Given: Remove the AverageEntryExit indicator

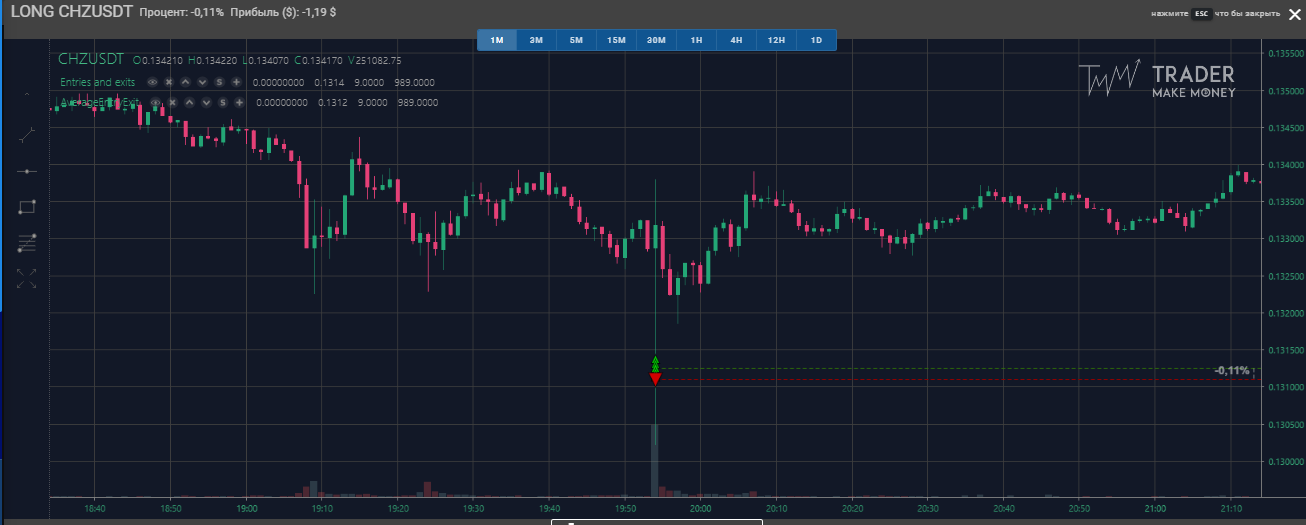Looking at the screenshot, I should click(172, 102).
